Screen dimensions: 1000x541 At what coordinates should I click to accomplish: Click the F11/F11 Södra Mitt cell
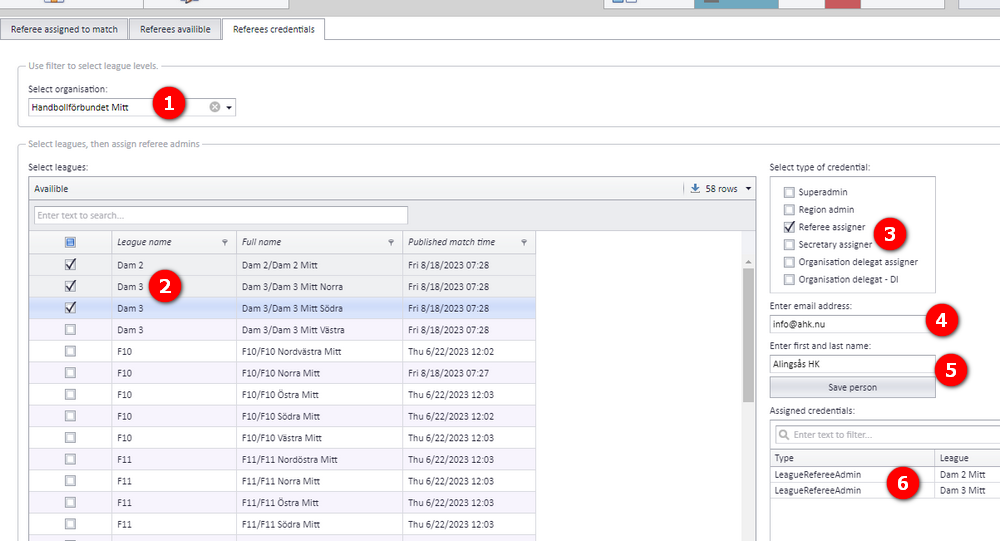320,524
